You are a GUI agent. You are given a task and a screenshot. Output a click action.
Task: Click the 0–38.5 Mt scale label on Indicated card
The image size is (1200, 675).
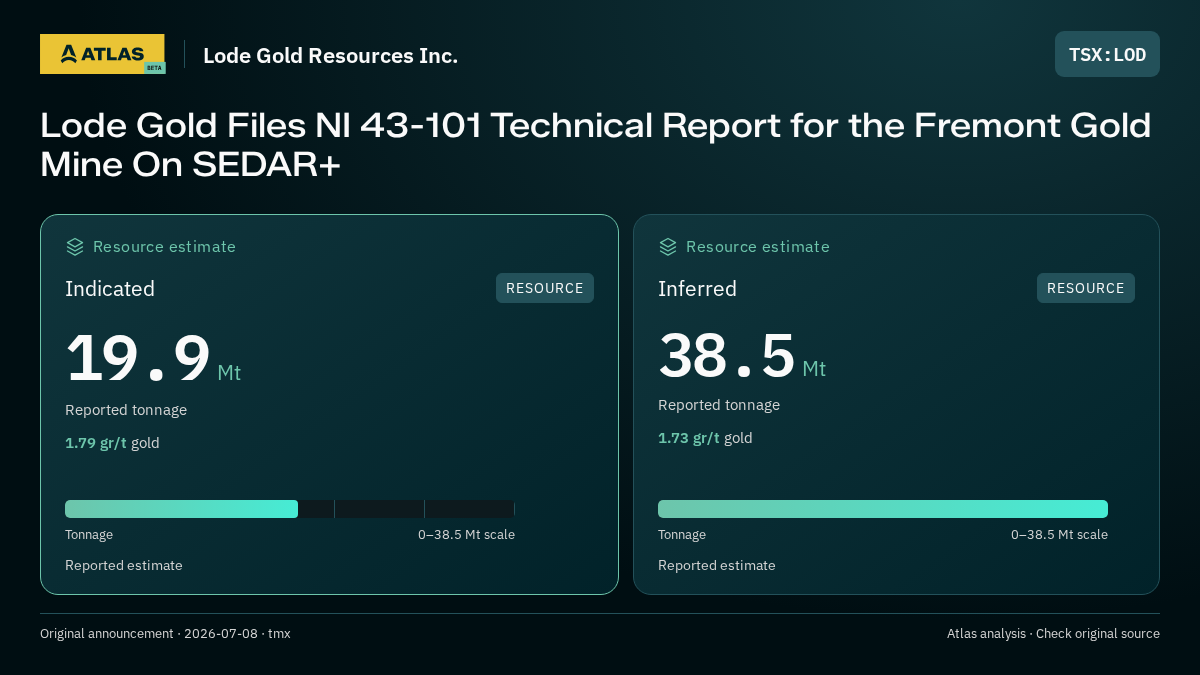(466, 535)
